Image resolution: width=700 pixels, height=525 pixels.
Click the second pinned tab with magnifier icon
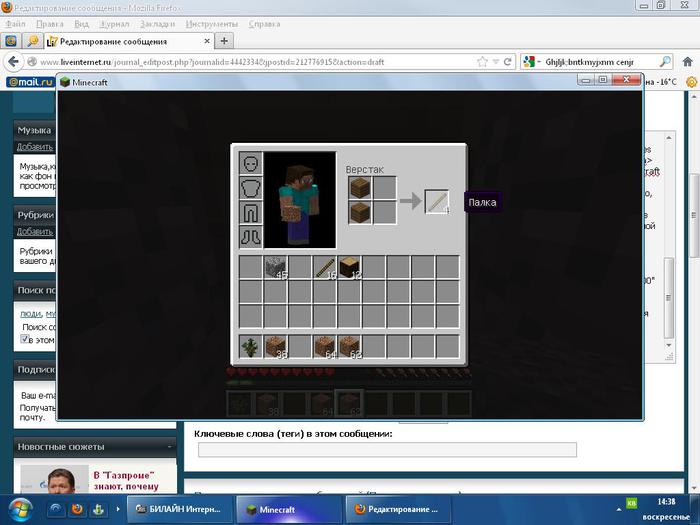pos(33,41)
